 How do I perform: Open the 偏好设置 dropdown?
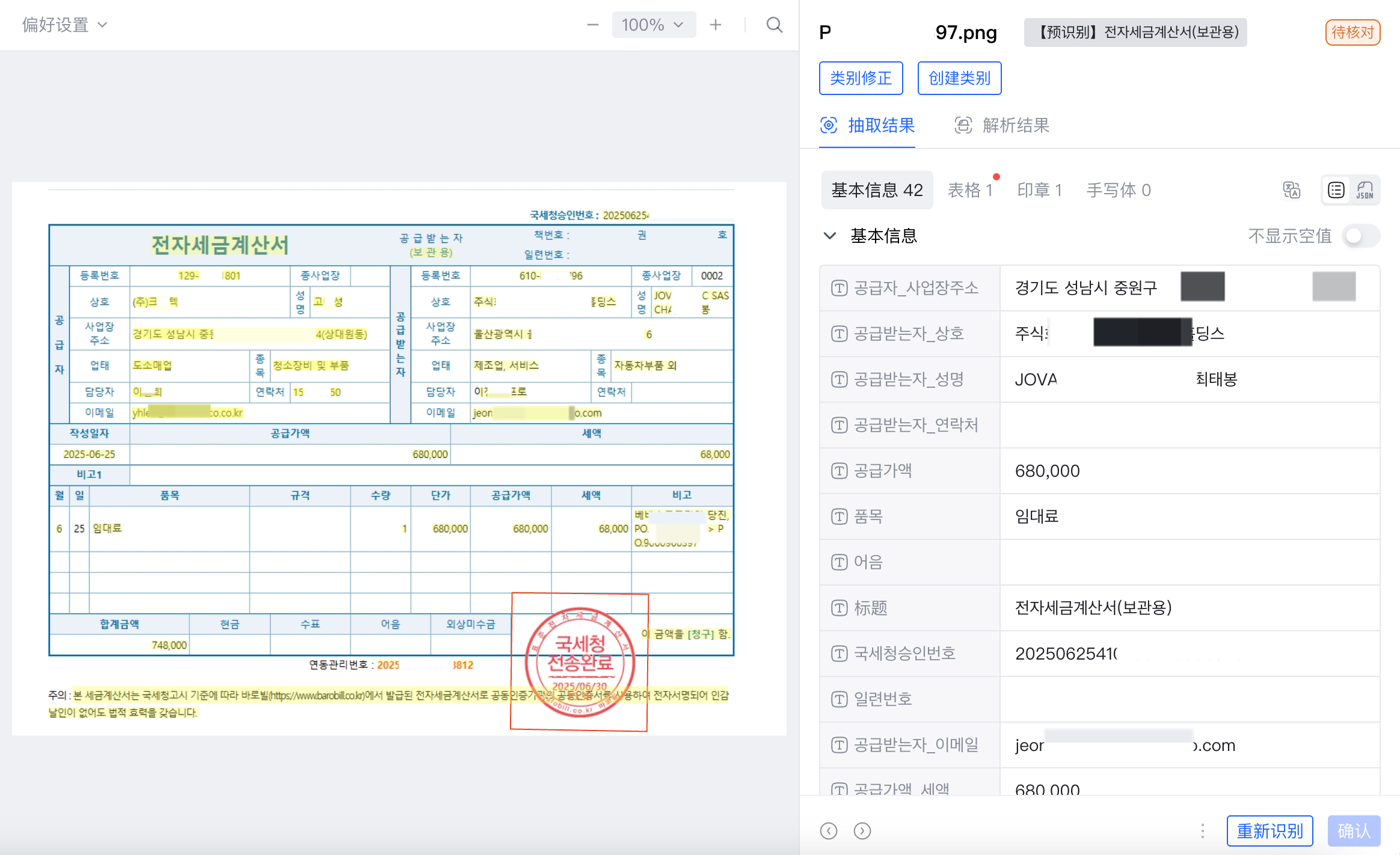coord(65,25)
